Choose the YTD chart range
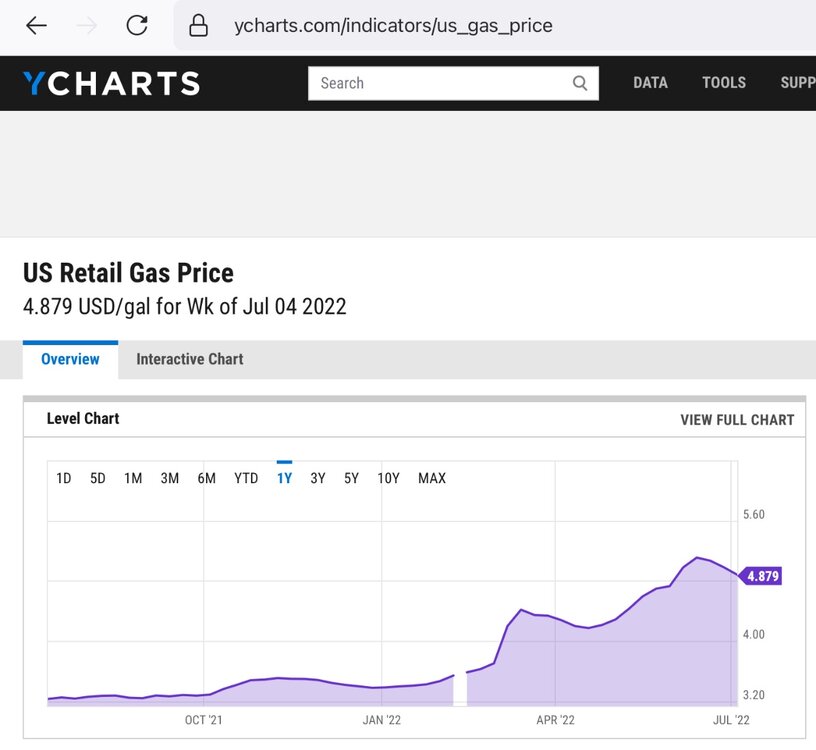816x750 pixels. click(246, 478)
